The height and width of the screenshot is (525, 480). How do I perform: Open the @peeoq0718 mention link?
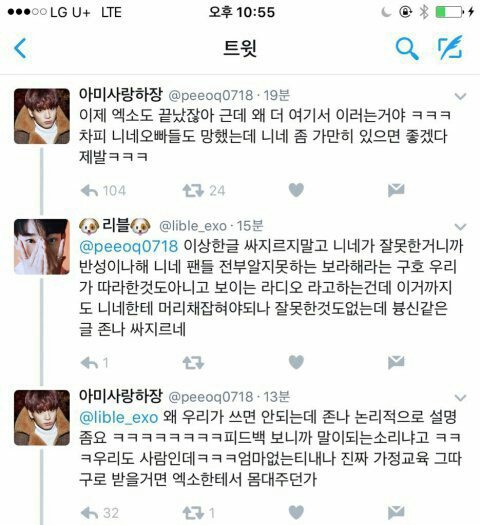tap(129, 247)
